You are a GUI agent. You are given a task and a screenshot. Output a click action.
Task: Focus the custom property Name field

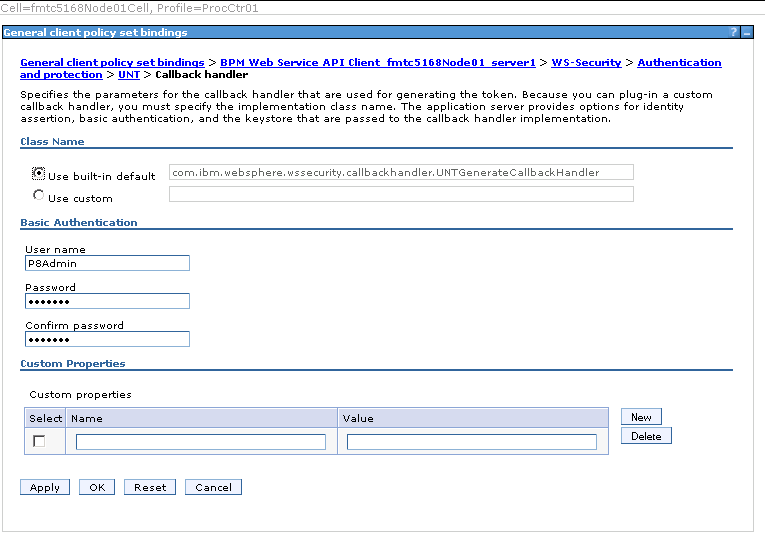coord(201,442)
